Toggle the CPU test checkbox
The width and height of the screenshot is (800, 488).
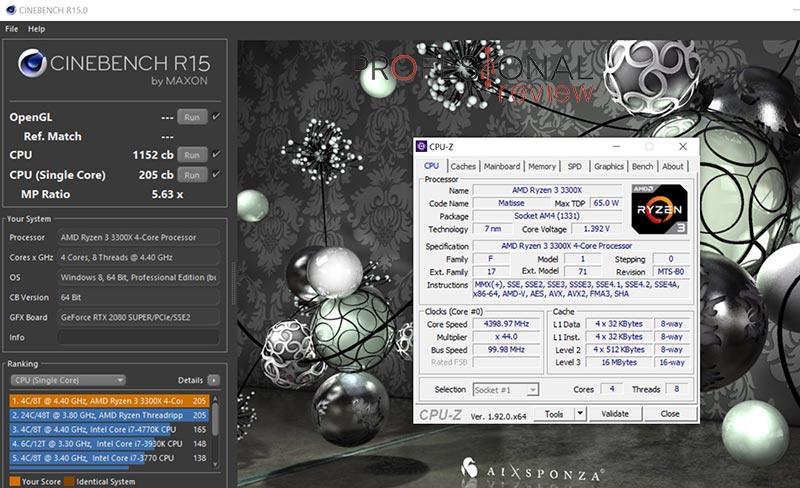pos(216,154)
